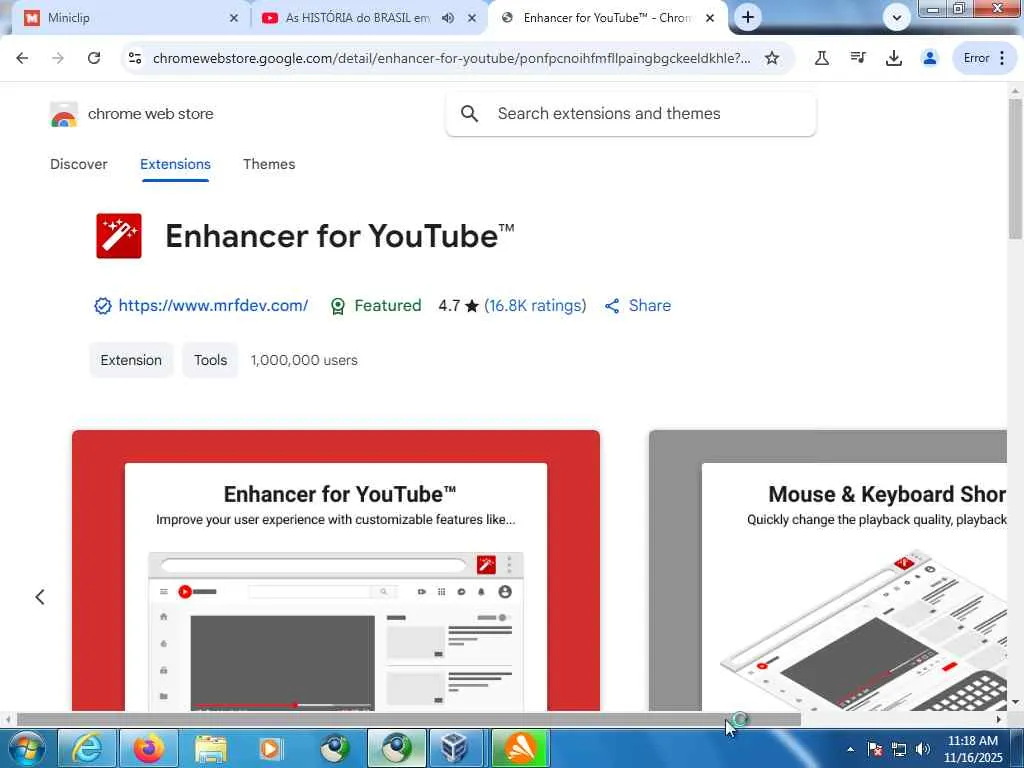Click the Tools category chip
Image resolution: width=1024 pixels, height=768 pixels.
pos(210,360)
